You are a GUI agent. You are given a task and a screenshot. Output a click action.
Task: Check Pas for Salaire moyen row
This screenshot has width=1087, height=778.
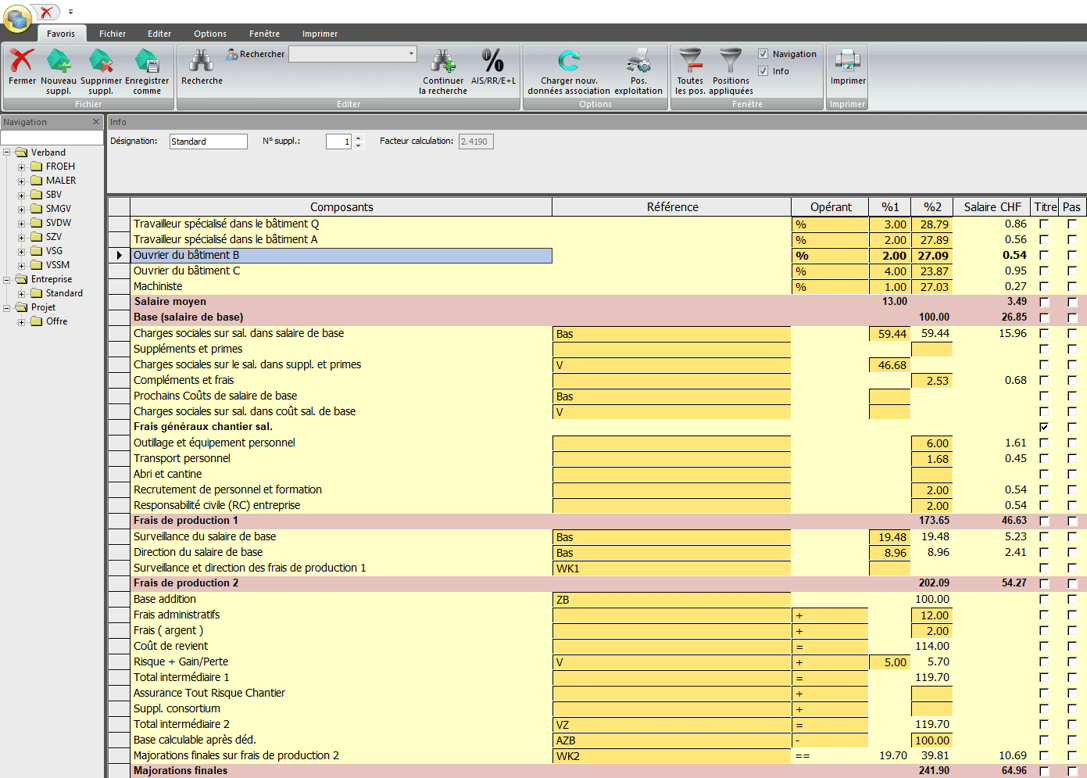1072,302
